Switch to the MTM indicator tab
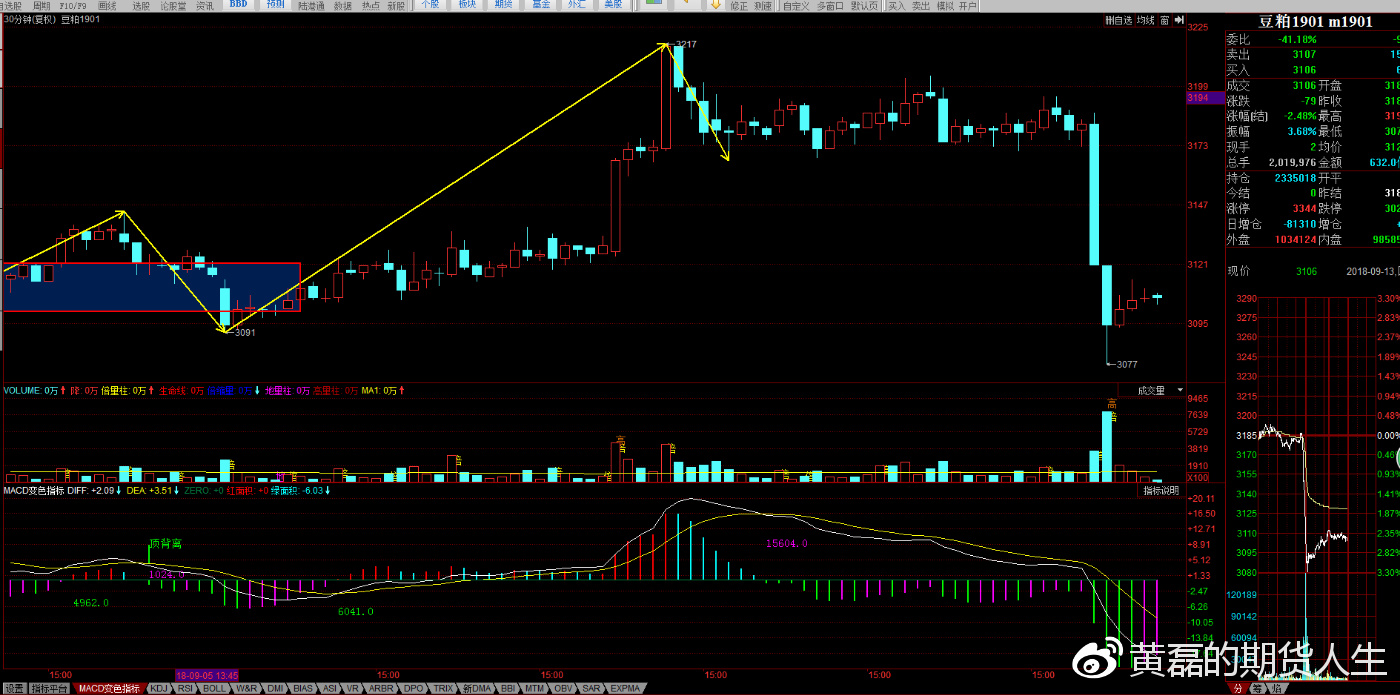This screenshot has height=695, width=1400. [x=536, y=688]
